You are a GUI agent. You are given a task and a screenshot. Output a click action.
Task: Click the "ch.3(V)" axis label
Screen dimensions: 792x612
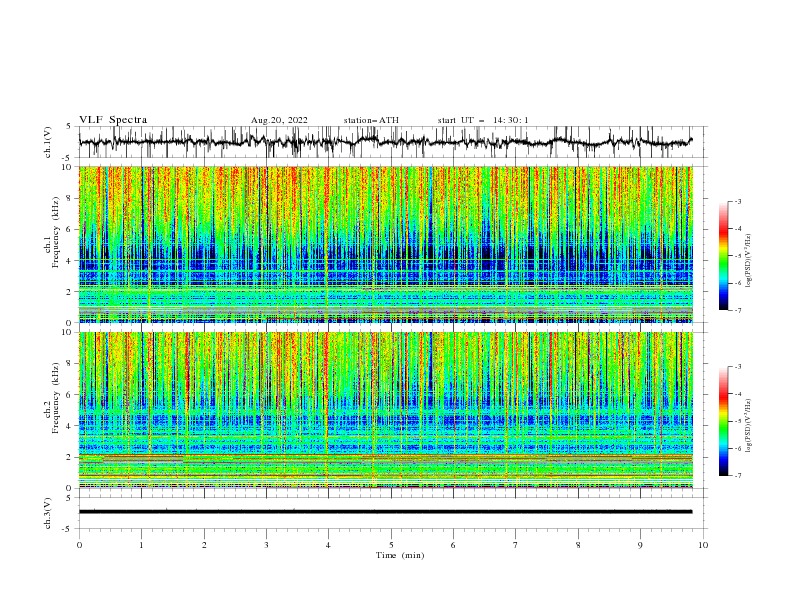[48, 513]
